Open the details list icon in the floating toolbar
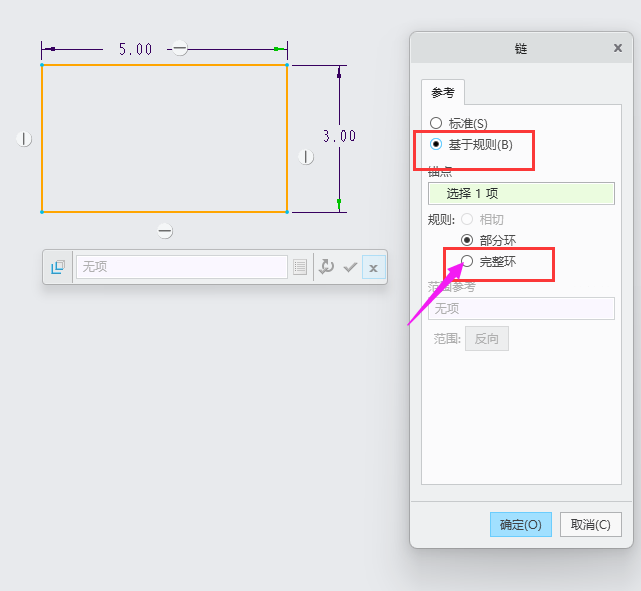Viewport: 641px width, 591px height. click(x=300, y=267)
